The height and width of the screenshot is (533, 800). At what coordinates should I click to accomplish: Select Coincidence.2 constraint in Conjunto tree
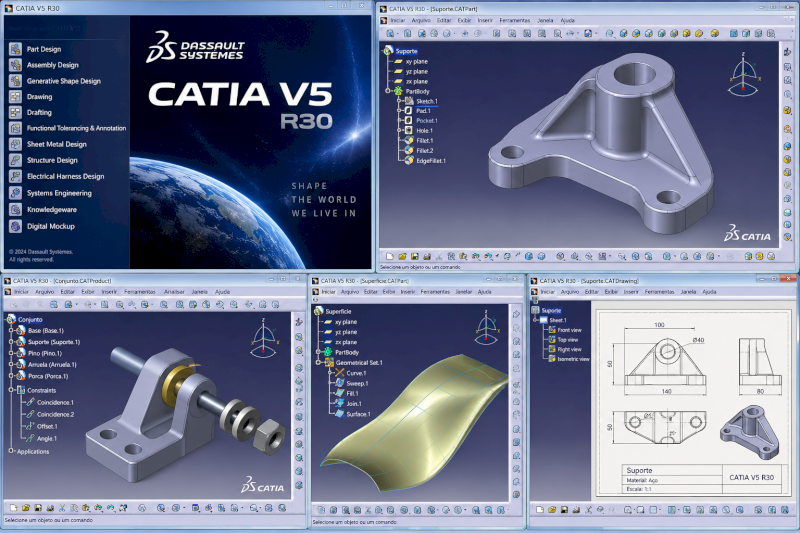(55, 414)
